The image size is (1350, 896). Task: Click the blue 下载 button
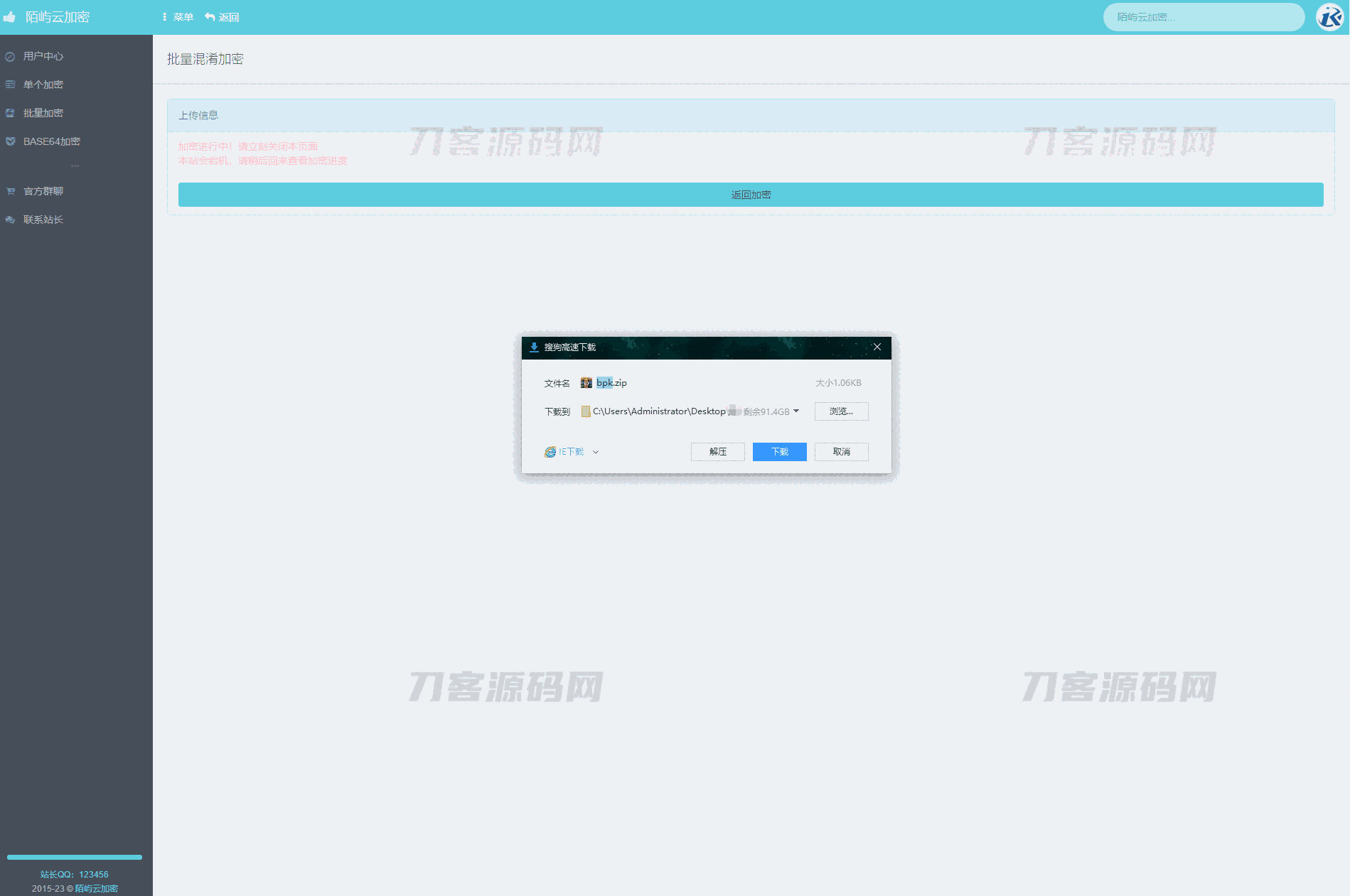780,452
